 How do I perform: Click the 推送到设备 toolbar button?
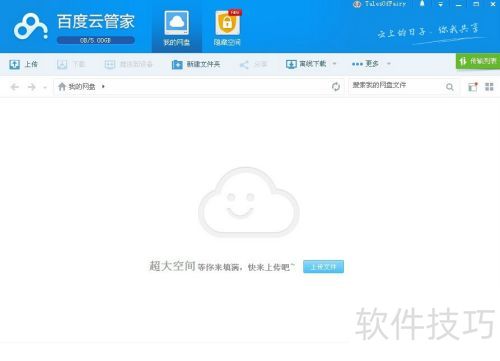128,64
